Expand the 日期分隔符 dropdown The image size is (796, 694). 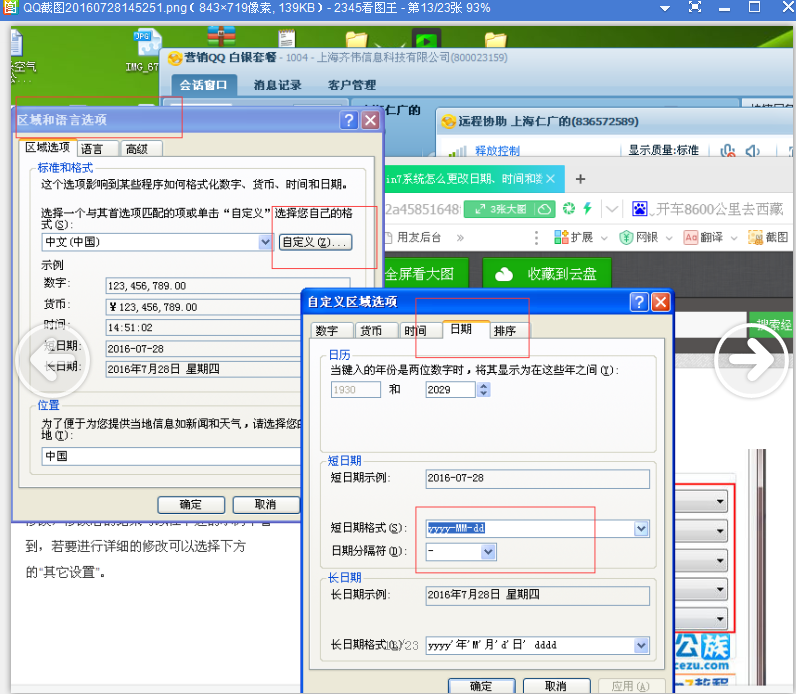[488, 551]
